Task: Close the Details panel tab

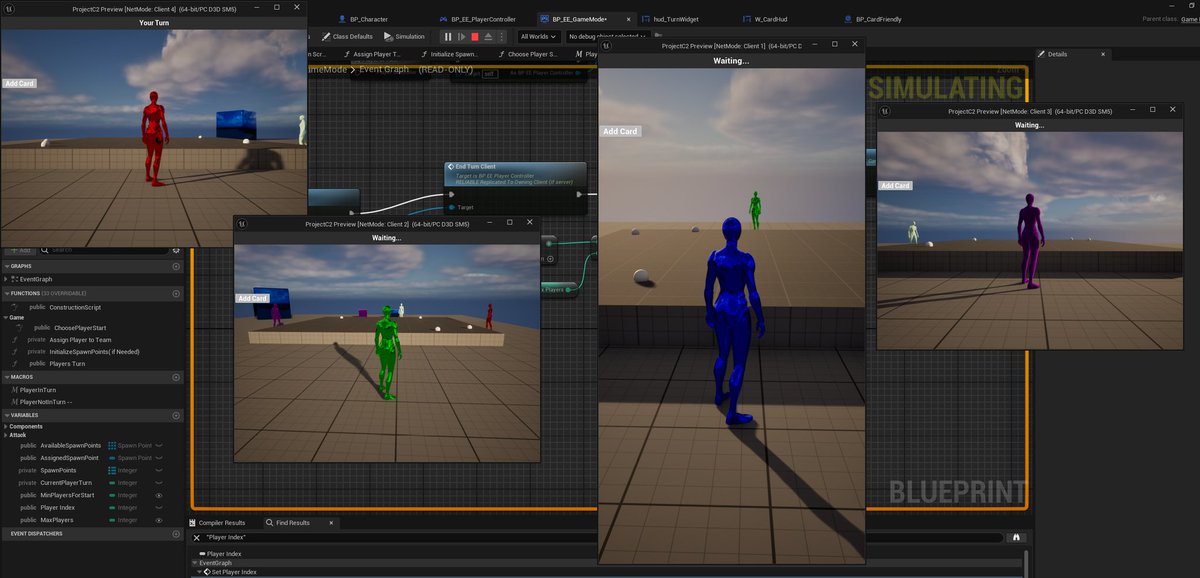Action: [1101, 54]
